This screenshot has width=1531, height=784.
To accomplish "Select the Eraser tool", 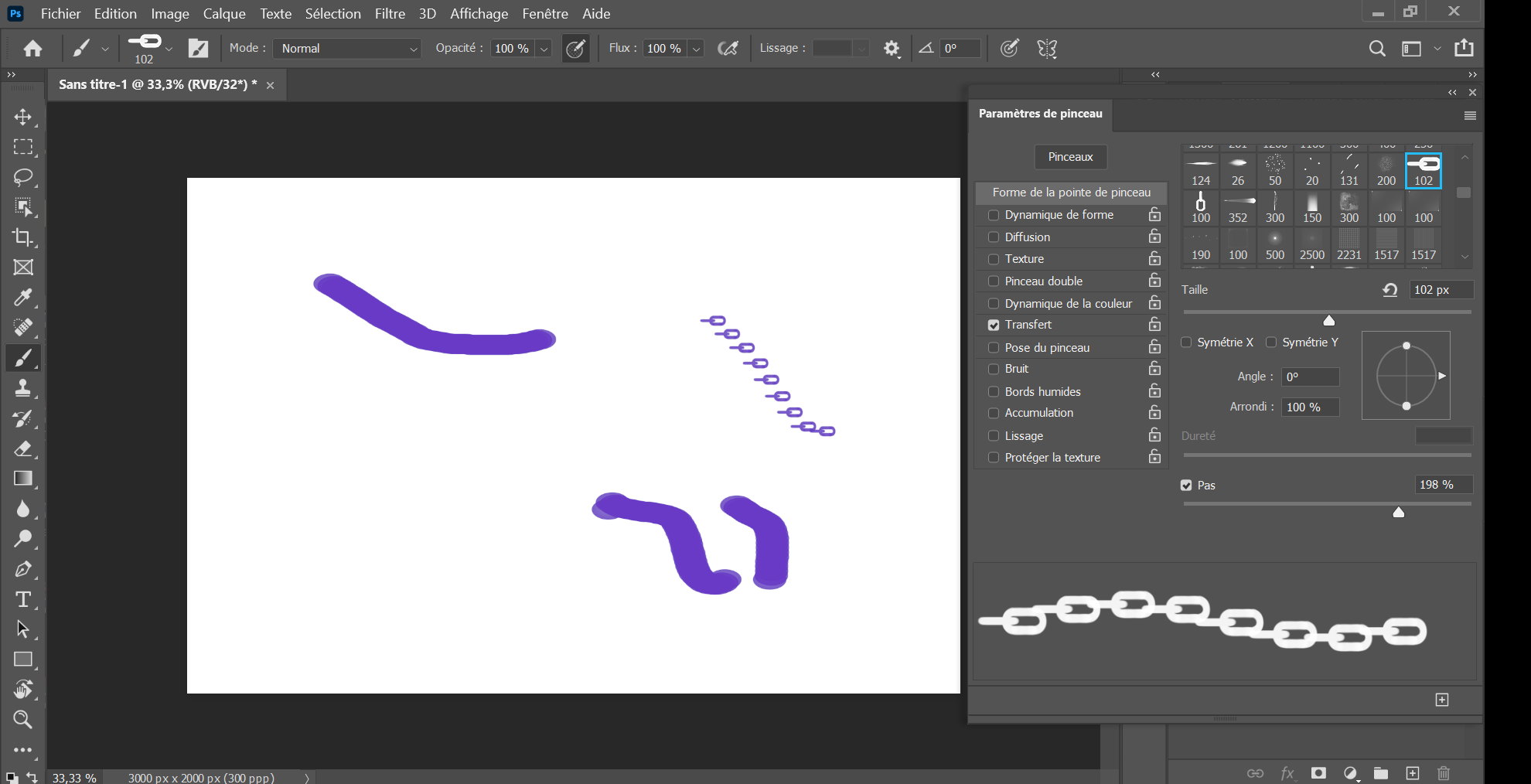I will 23,448.
